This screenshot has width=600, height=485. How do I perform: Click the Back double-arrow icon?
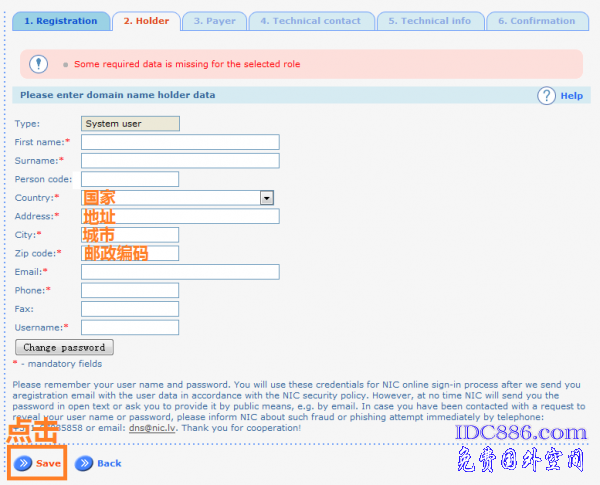point(84,463)
